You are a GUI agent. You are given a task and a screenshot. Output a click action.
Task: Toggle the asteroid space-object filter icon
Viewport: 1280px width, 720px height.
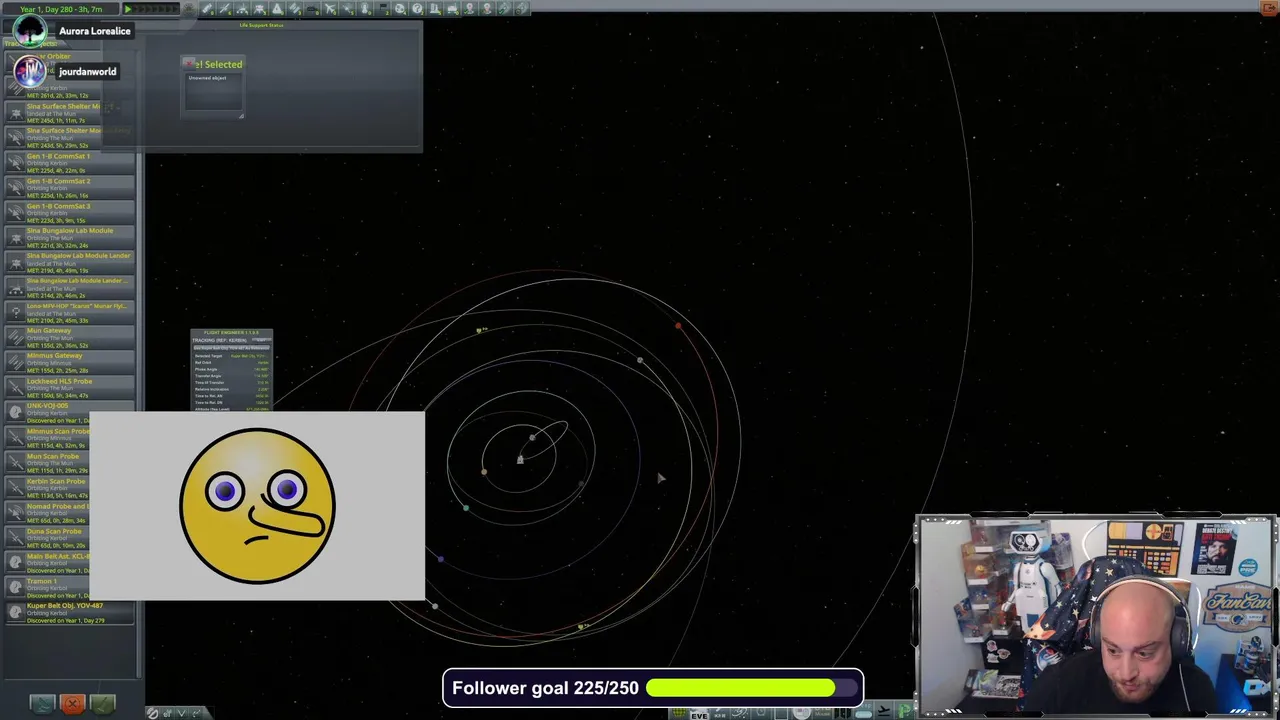coord(399,9)
